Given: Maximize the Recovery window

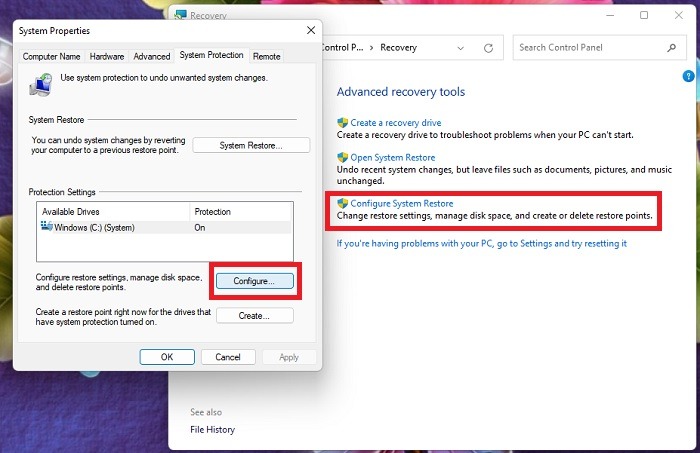Looking at the screenshot, I should (644, 15).
